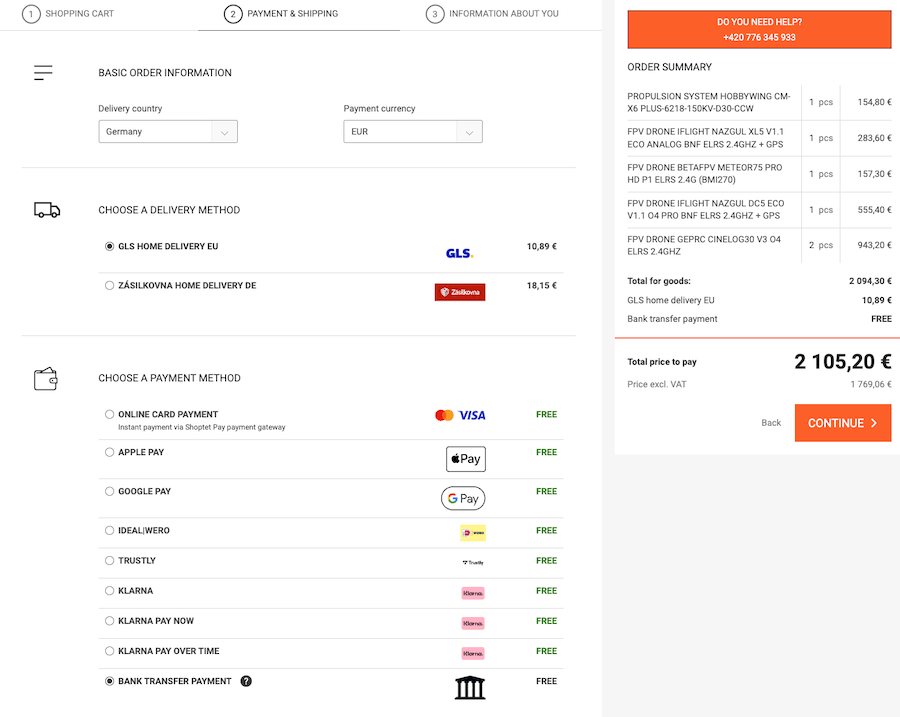Click the Klarna Pay Over Time logo
The width and height of the screenshot is (900, 717).
(x=473, y=653)
